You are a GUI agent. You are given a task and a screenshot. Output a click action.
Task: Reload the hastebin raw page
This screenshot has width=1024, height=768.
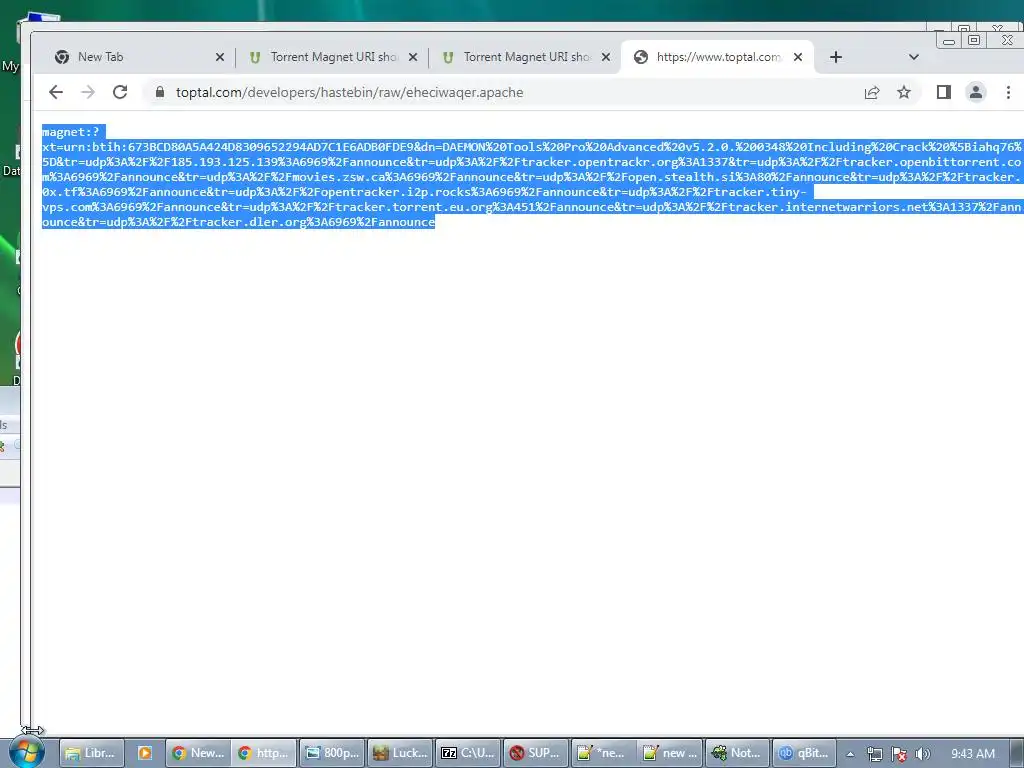point(120,92)
